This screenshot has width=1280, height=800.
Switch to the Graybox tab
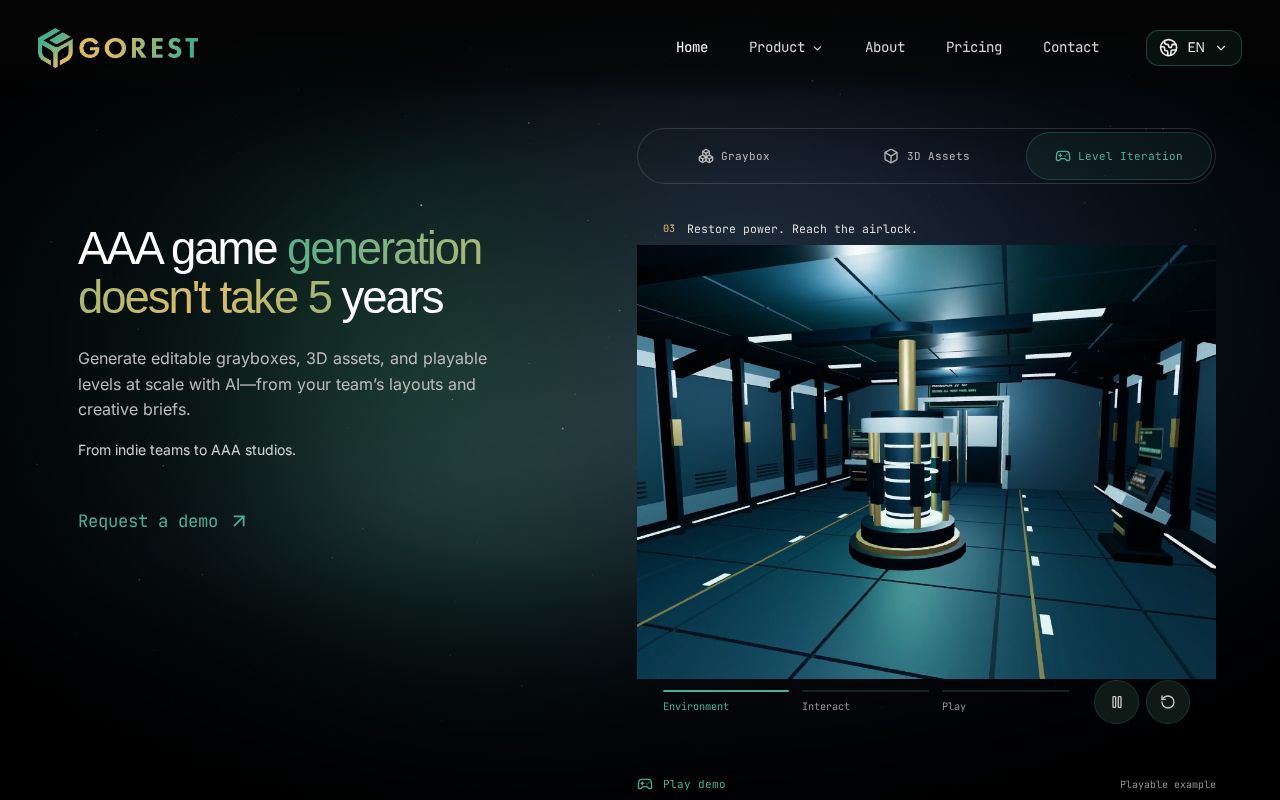[x=734, y=156]
